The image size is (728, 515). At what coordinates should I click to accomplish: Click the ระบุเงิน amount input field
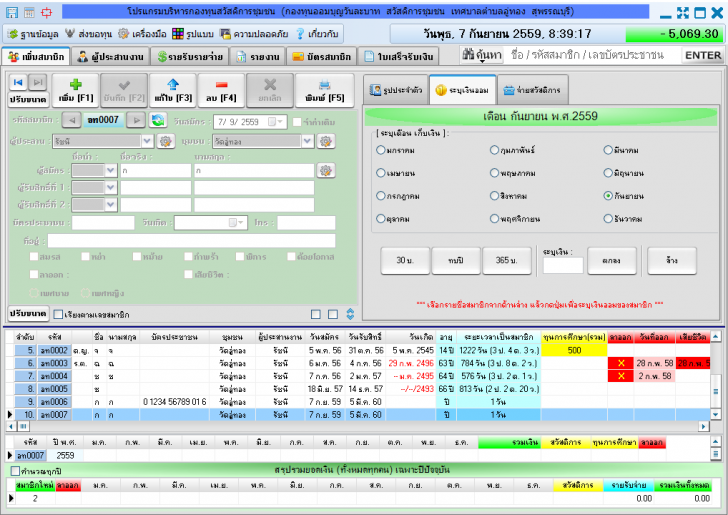click(563, 265)
